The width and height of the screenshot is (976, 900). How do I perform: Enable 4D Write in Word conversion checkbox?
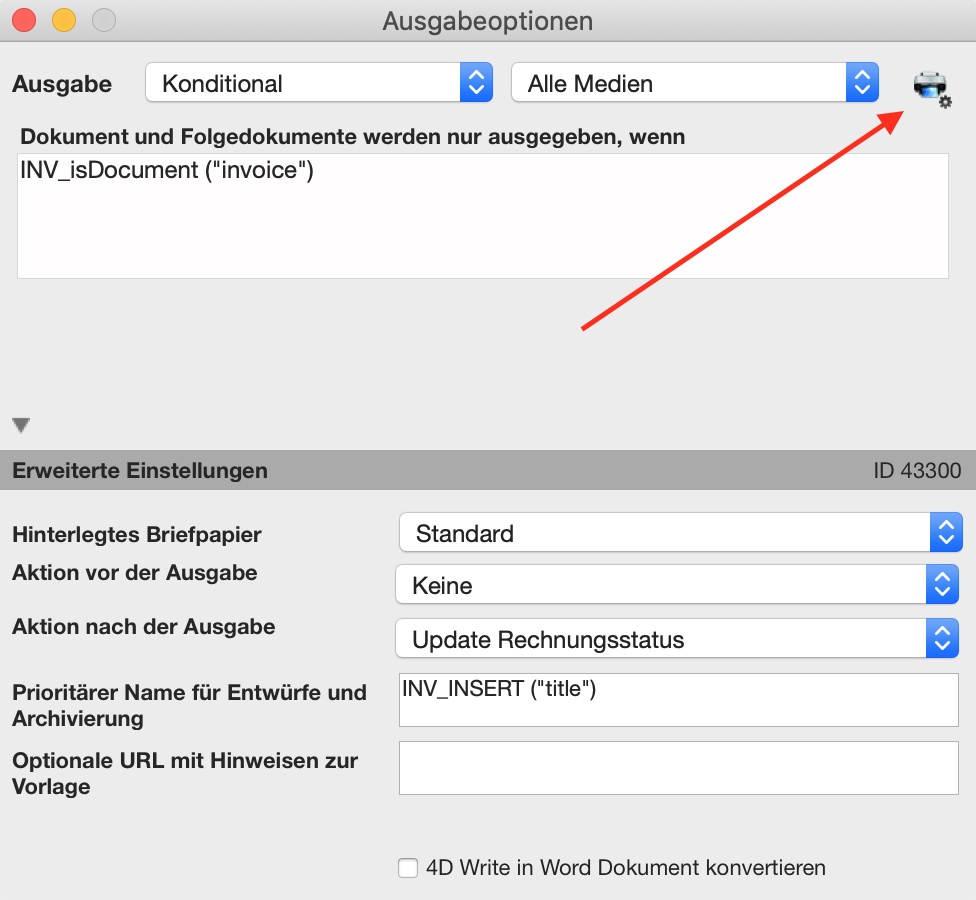408,868
